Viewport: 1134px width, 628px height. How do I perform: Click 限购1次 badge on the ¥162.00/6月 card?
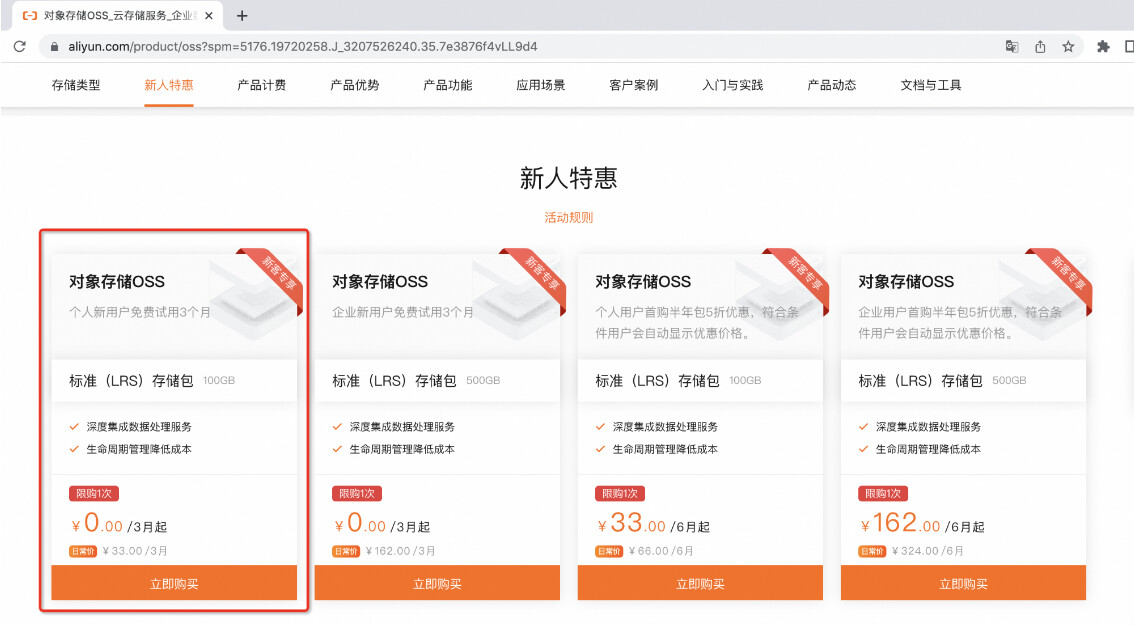click(883, 493)
